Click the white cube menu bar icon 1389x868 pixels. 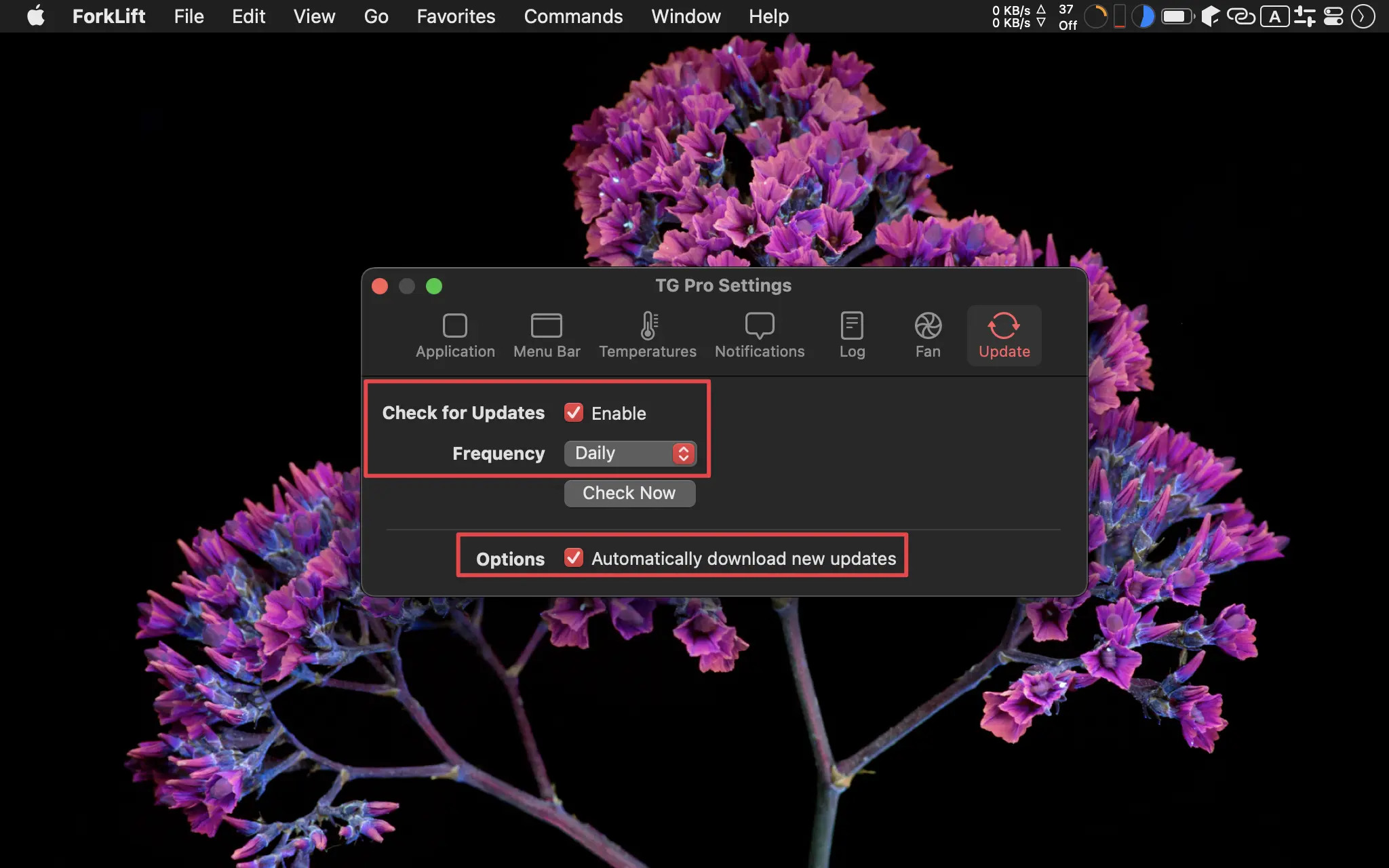(x=1210, y=16)
